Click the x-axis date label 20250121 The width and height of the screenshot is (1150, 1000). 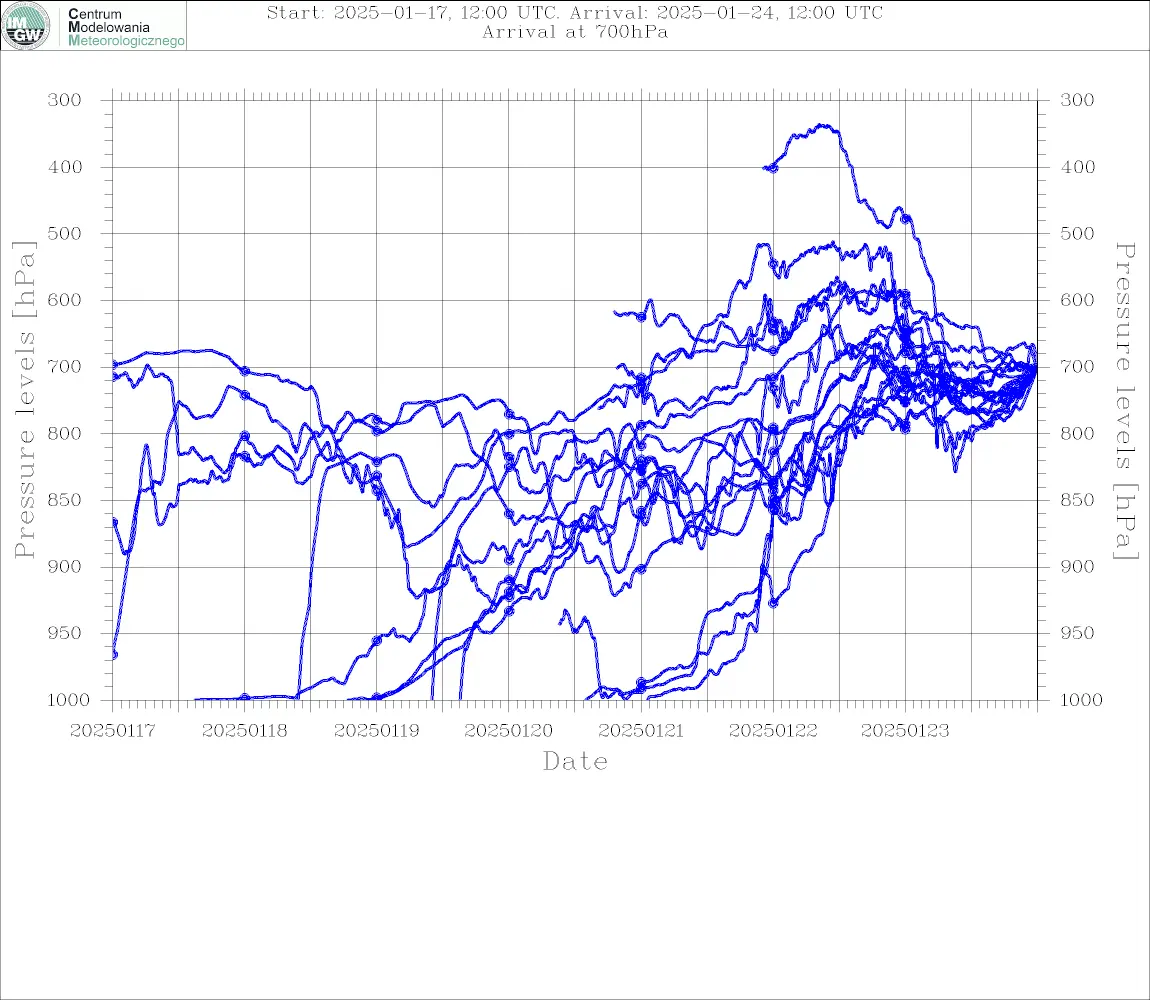click(641, 731)
